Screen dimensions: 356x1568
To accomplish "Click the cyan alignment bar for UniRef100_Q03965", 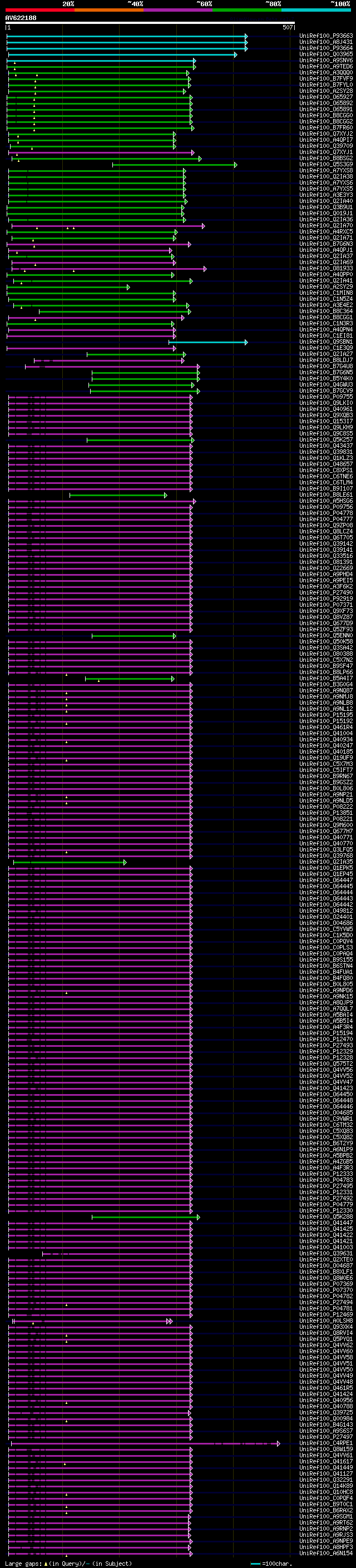I will pyautogui.click(x=122, y=54).
